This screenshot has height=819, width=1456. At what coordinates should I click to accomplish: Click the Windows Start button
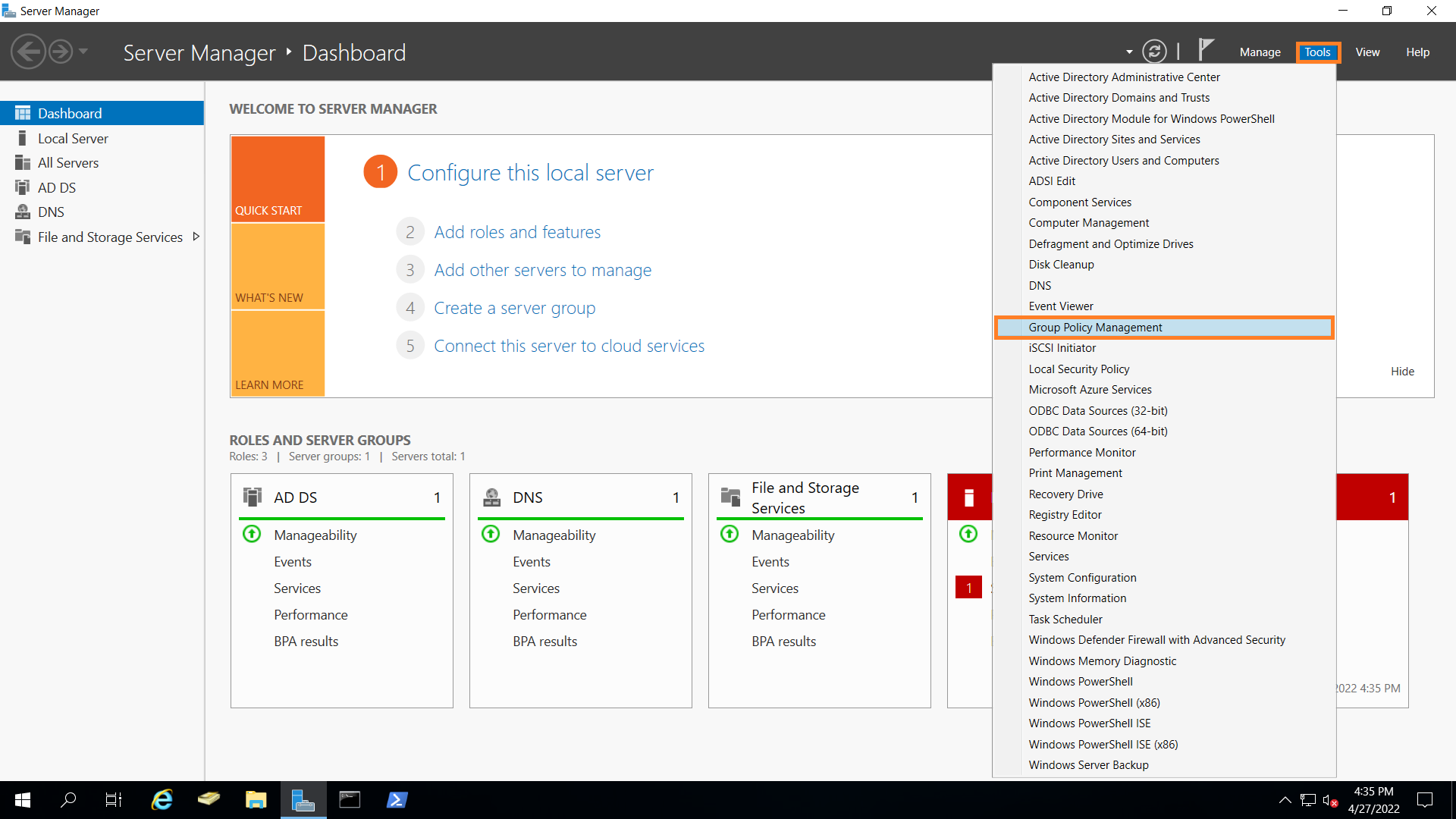[23, 800]
